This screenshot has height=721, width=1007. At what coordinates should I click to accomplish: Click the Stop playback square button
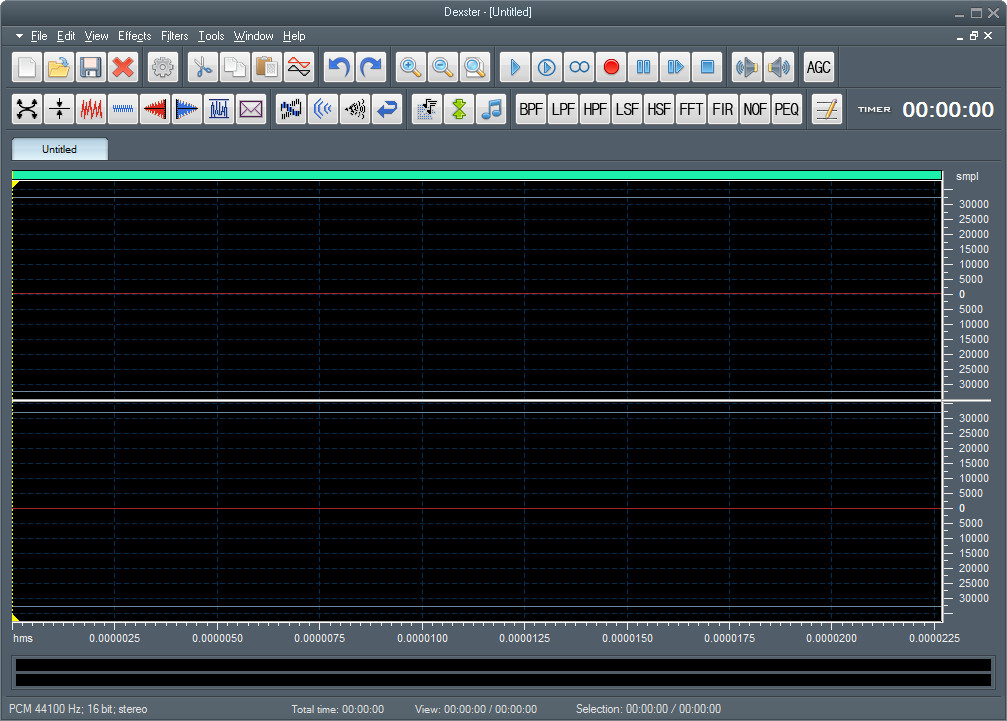pos(707,67)
